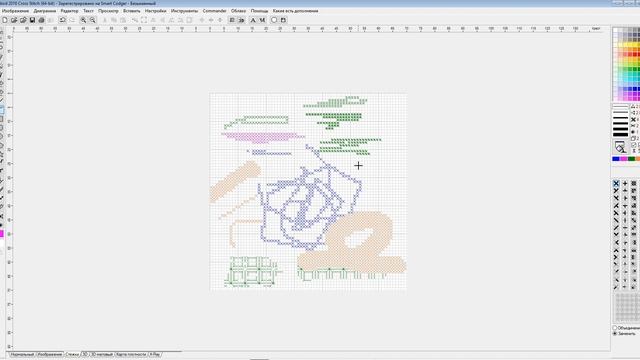Click the Zoom In magnifier icon
The image size is (640, 360).
[83, 20]
